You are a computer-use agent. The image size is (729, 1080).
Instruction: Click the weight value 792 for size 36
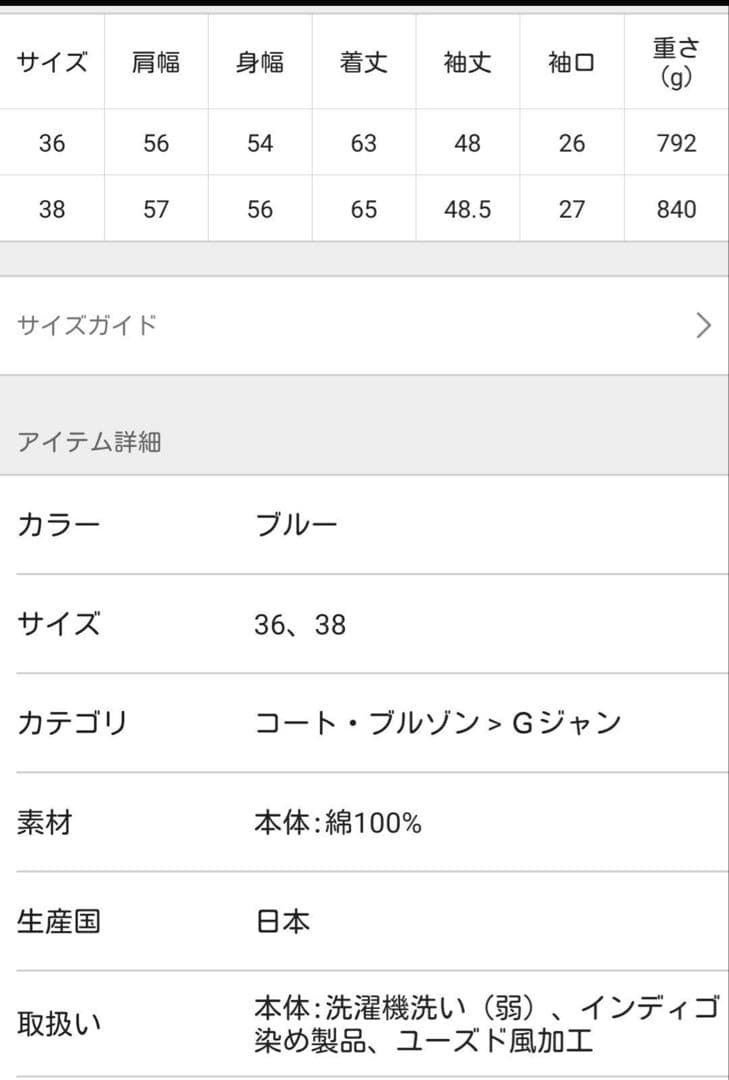click(x=675, y=143)
